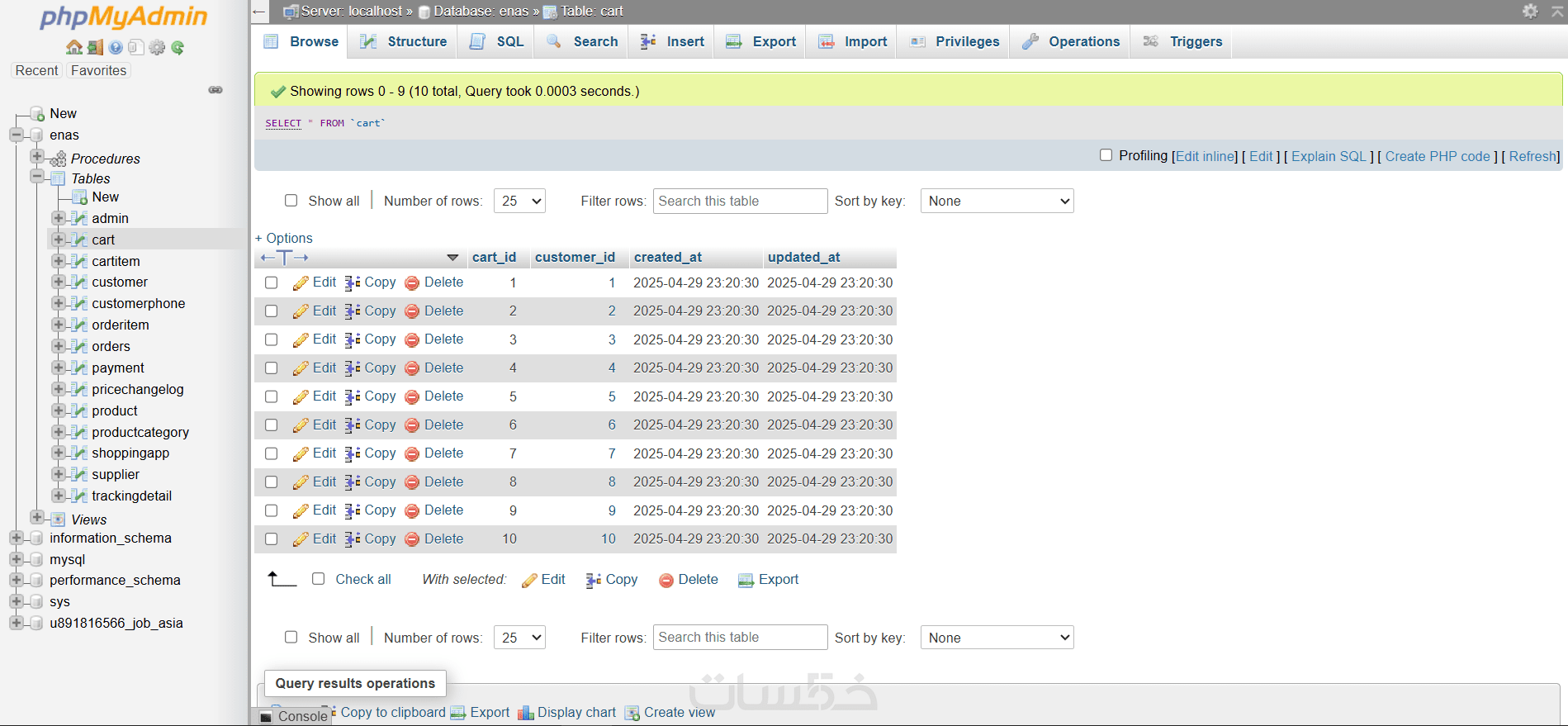Image resolution: width=1568 pixels, height=726 pixels.
Task: Expand the Views node in tree
Action: coord(36,518)
